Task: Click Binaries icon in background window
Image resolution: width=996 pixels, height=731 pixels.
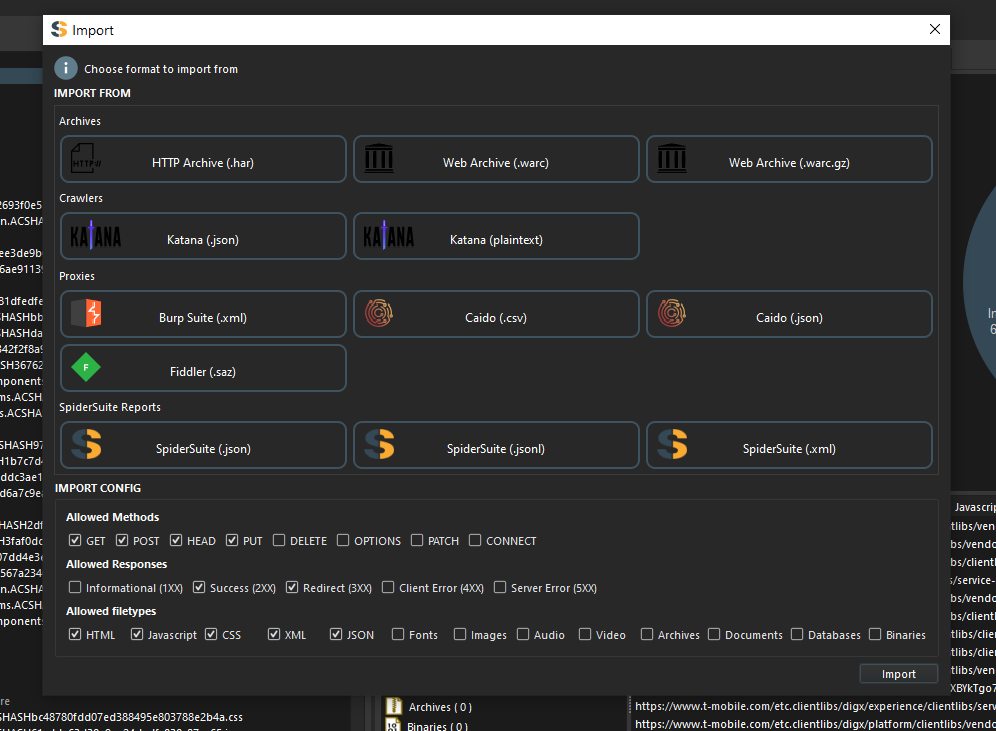Action: pyautogui.click(x=394, y=725)
